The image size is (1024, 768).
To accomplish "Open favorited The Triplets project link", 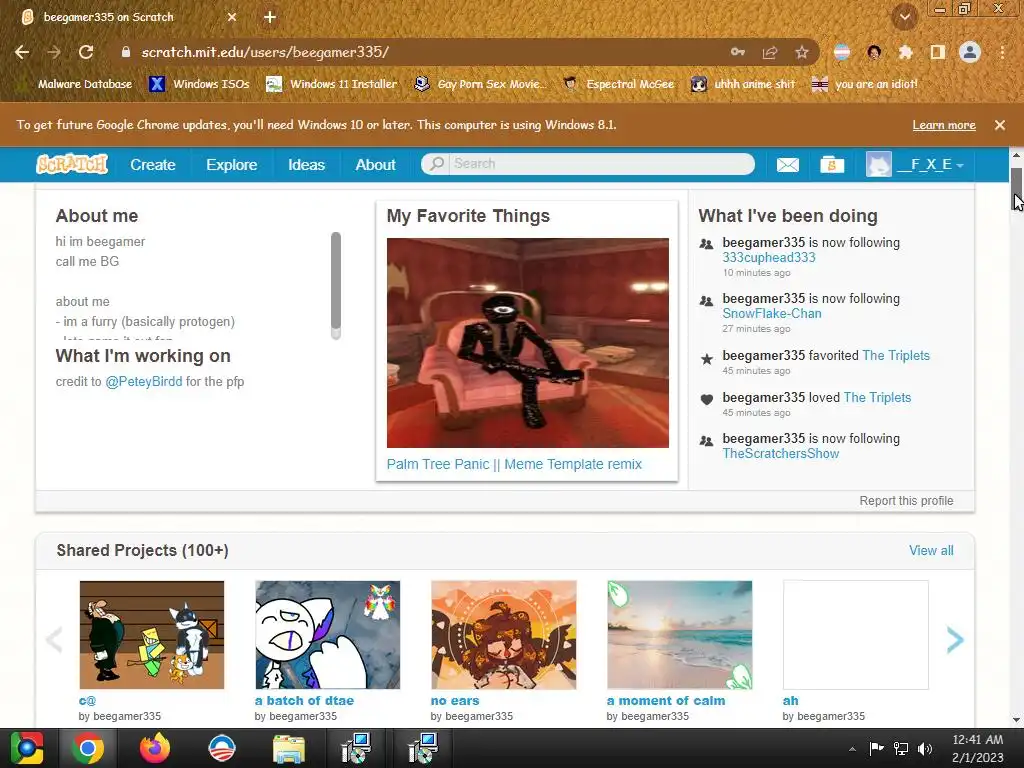I will click(896, 355).
